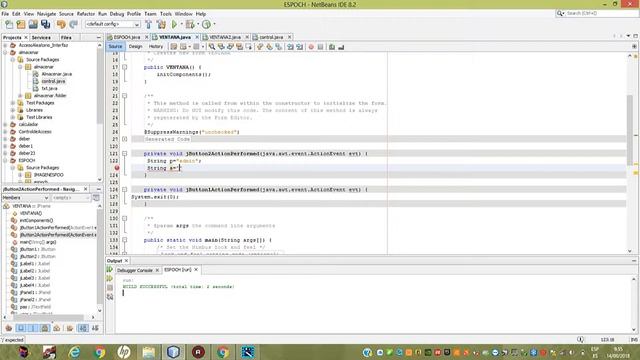The height and width of the screenshot is (360, 640).
Task: Click the Redo toolbar icon
Action: tap(73, 24)
